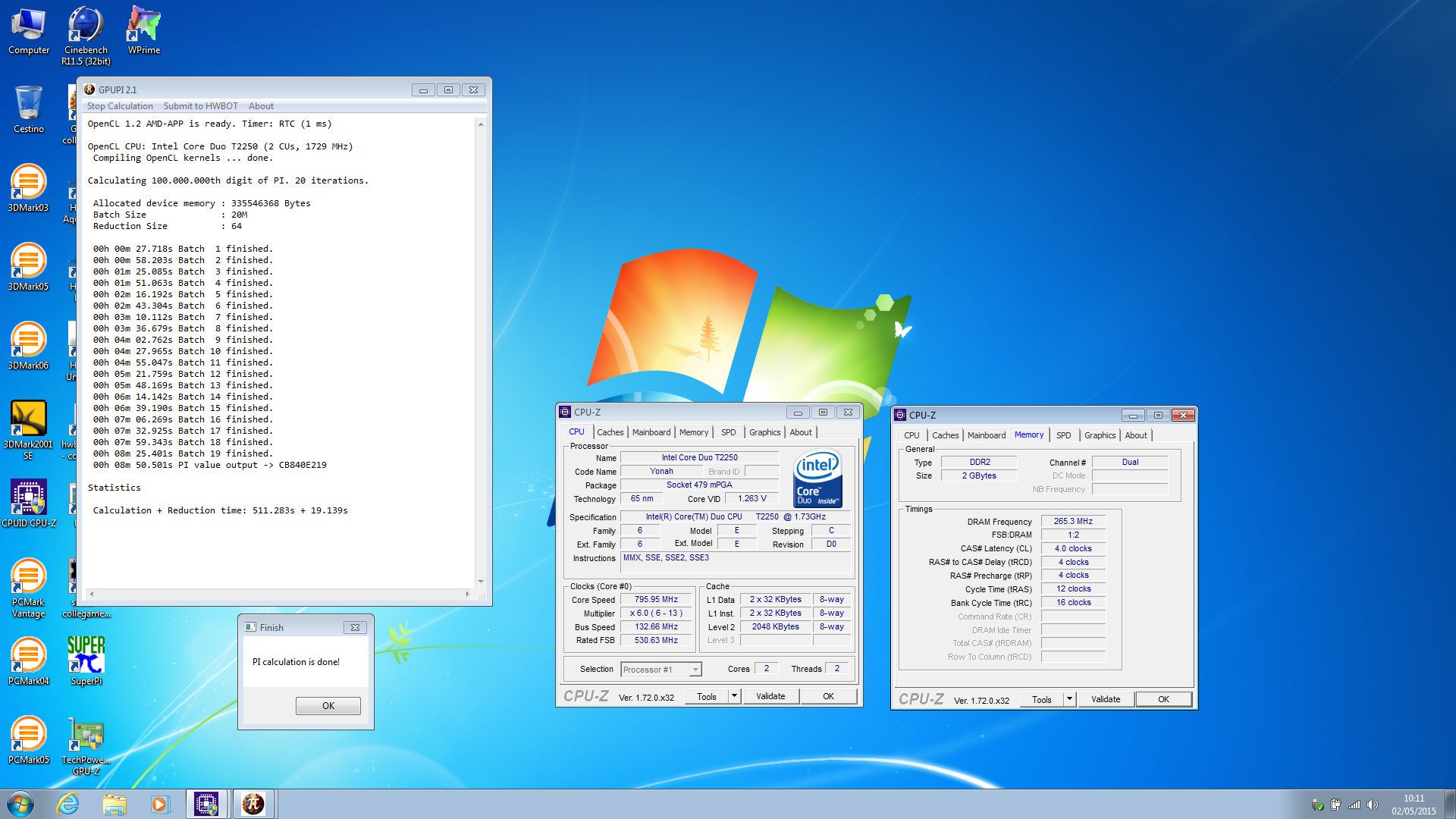Open Windows Explorer from the taskbar
The height and width of the screenshot is (819, 1456).
coord(115,804)
